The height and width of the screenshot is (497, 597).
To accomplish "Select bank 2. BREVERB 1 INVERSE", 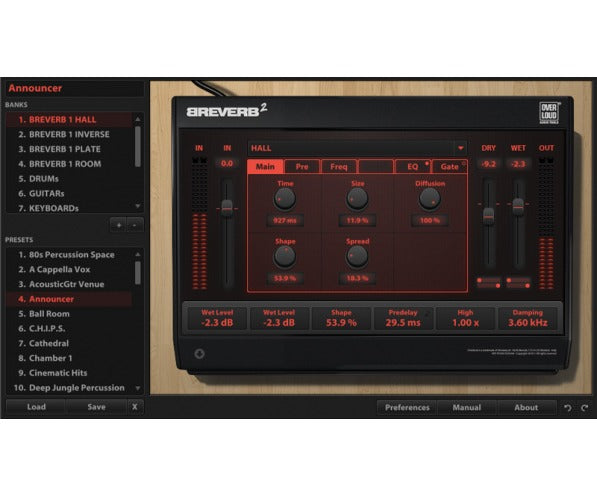I will pyautogui.click(x=69, y=134).
